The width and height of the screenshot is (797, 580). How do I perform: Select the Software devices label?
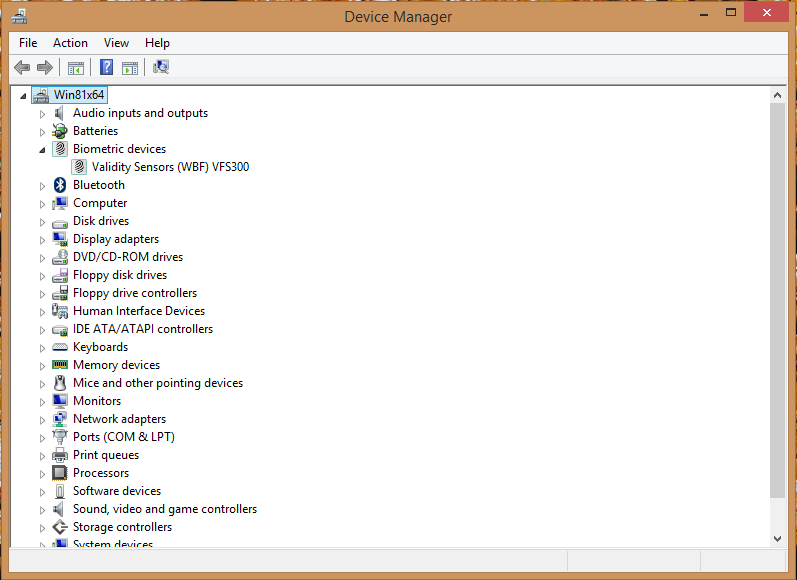[117, 491]
